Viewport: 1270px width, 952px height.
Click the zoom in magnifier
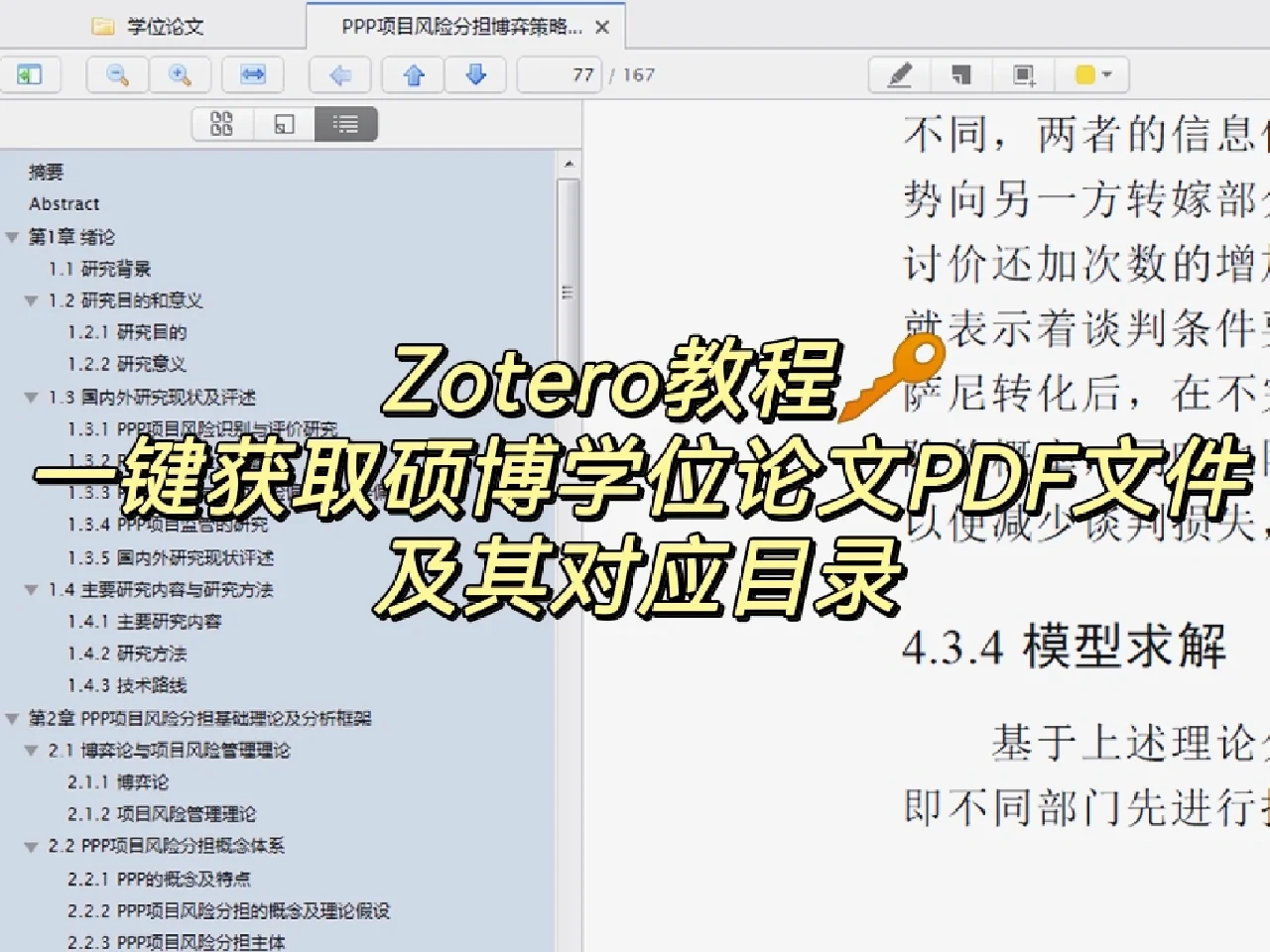coord(180,74)
